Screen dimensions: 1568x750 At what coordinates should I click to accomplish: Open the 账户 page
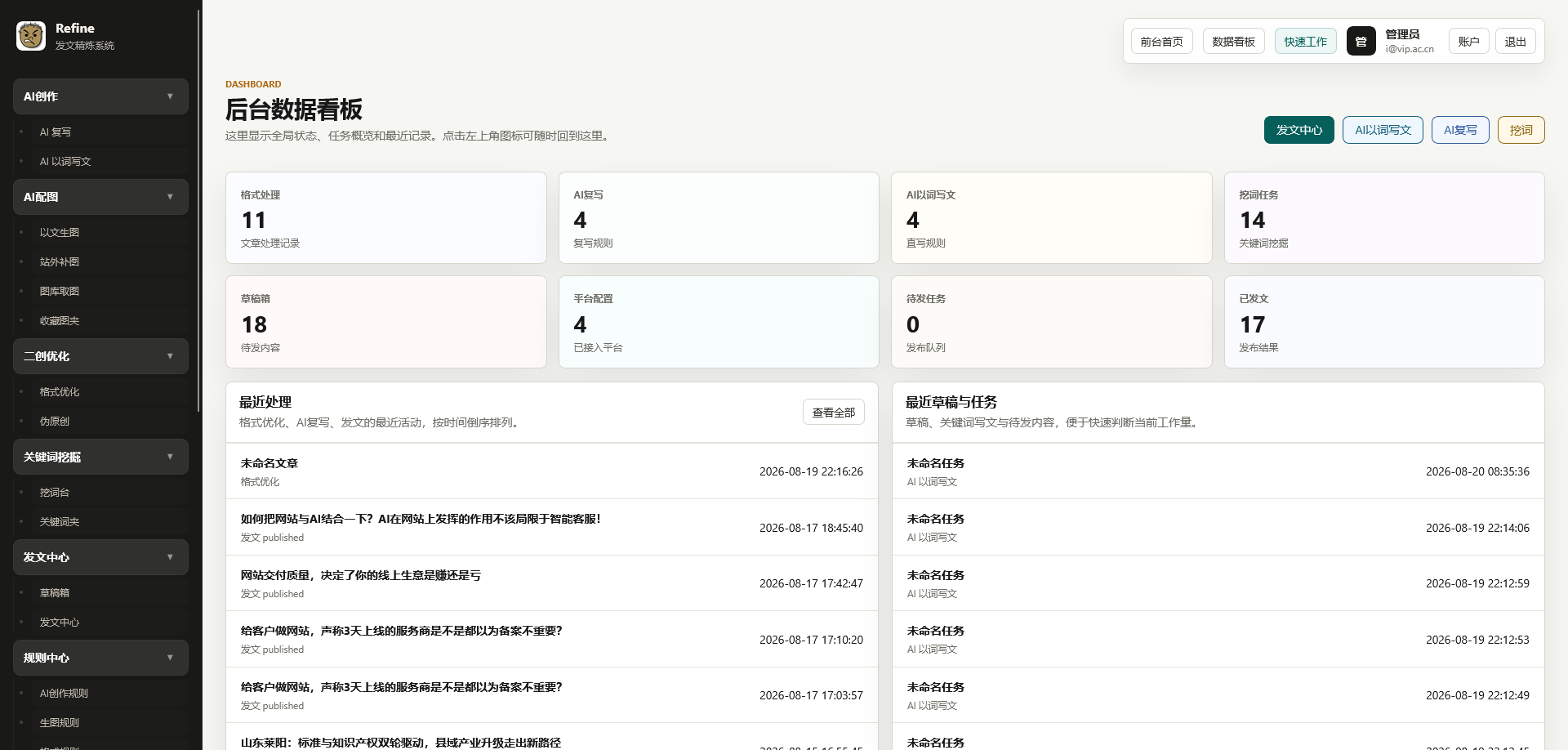(x=1468, y=41)
